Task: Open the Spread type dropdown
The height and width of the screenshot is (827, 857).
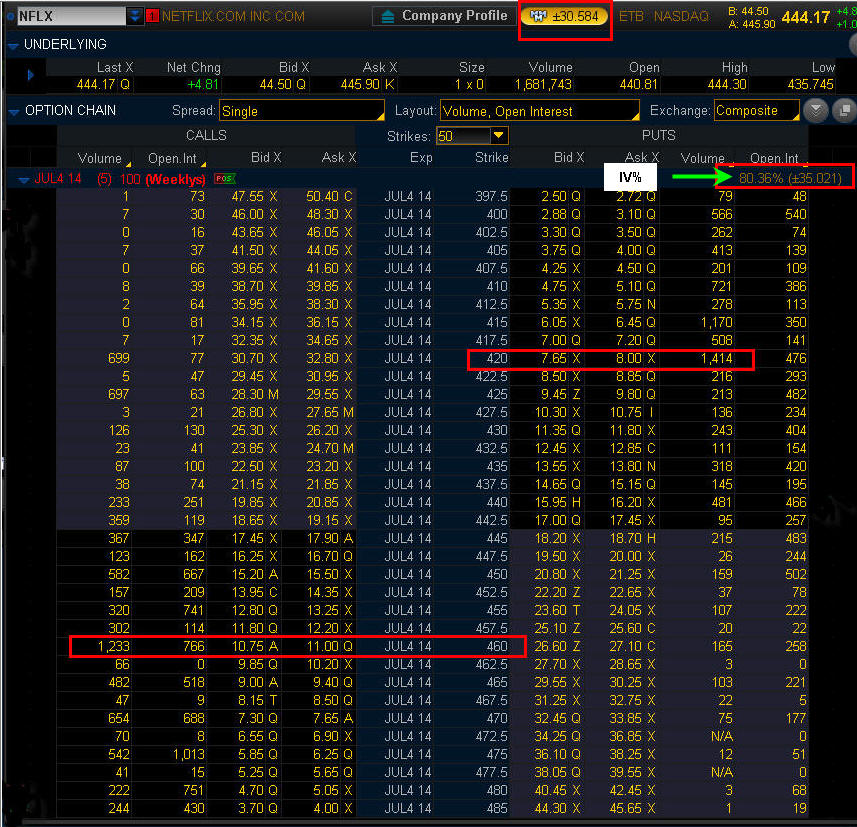Action: coord(301,110)
